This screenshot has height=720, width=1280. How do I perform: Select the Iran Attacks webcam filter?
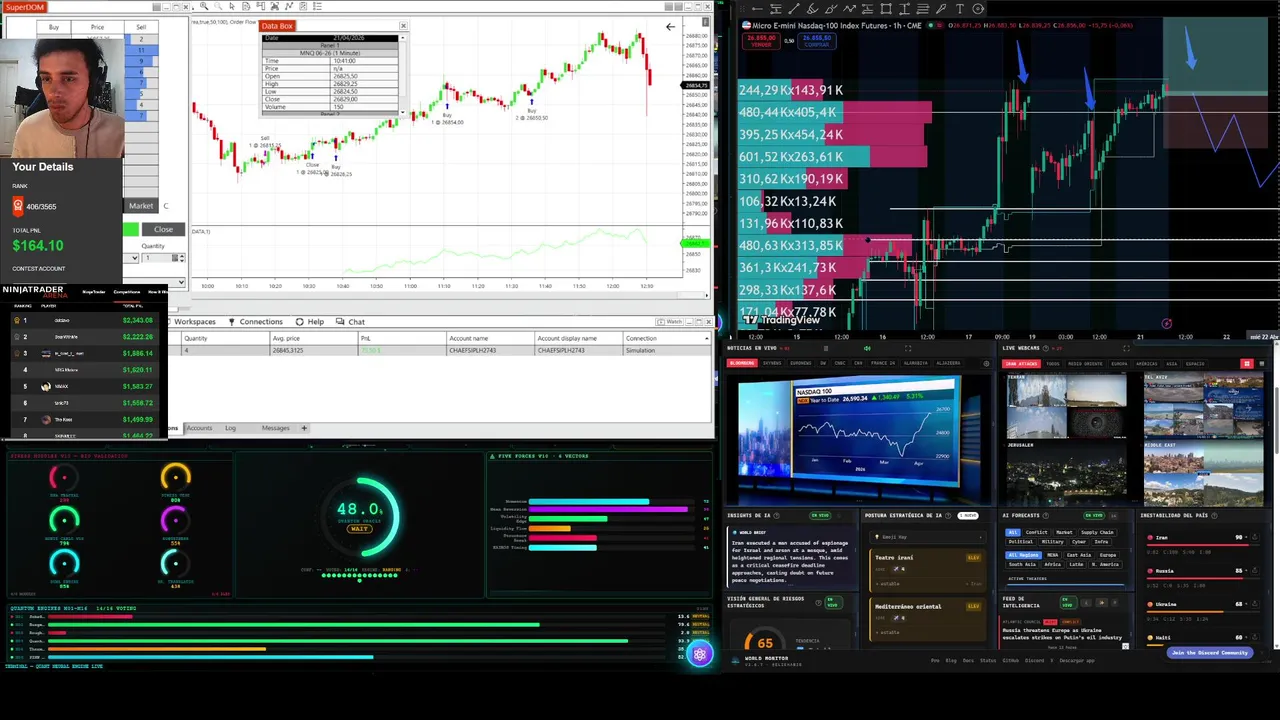click(1021, 363)
